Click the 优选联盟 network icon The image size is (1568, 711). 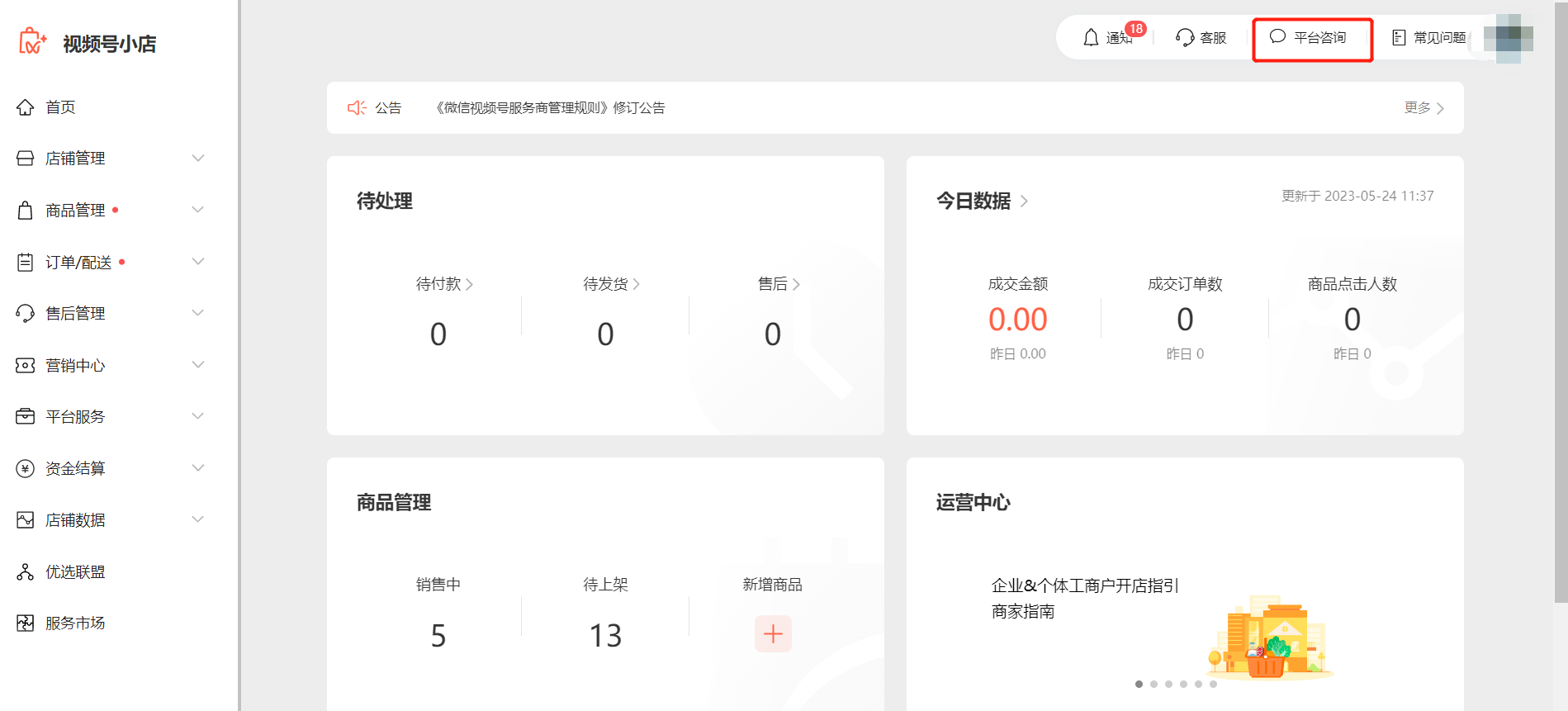(26, 572)
